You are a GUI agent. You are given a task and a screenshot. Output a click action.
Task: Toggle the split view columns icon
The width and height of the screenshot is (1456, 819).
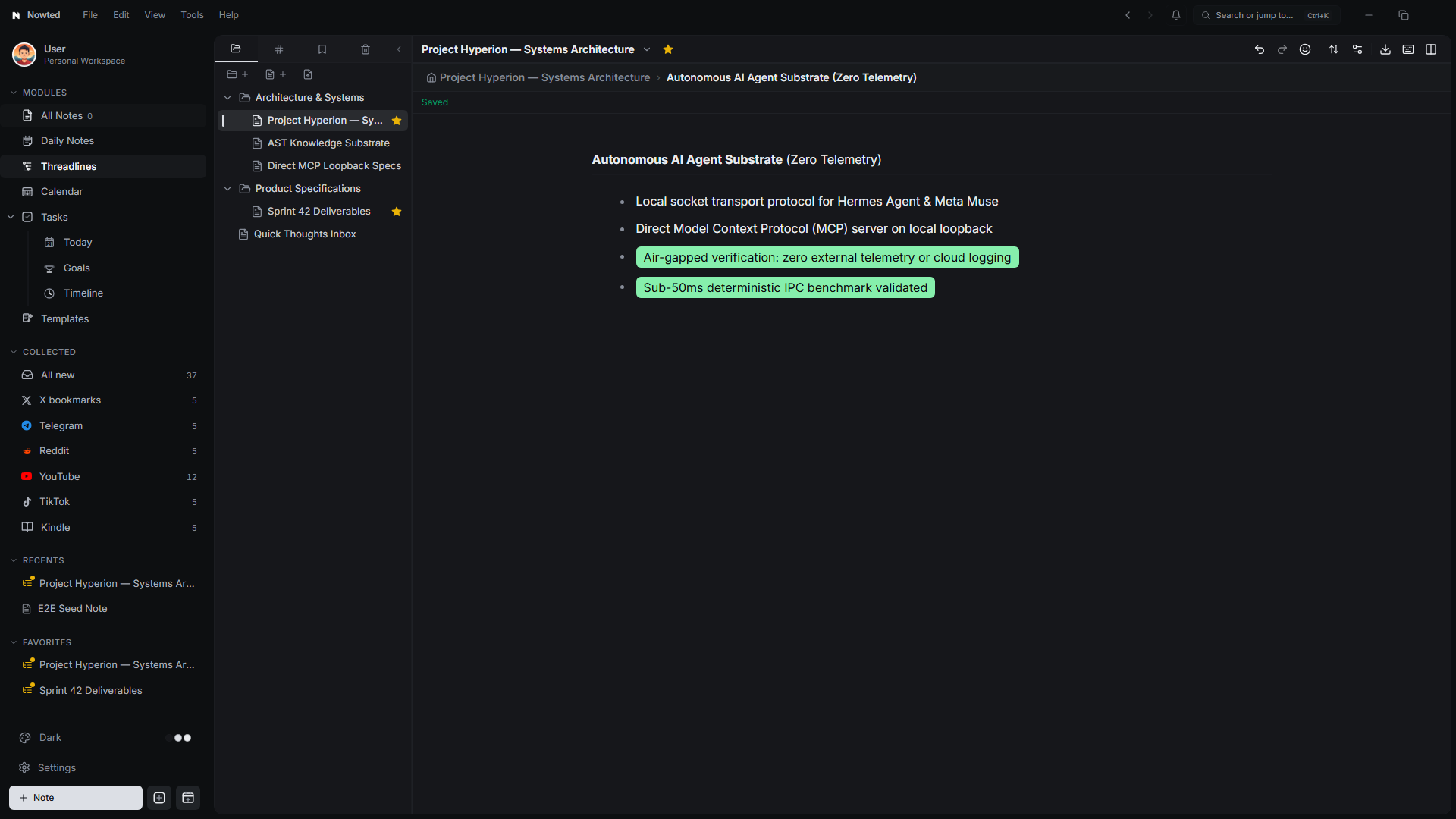click(1431, 49)
